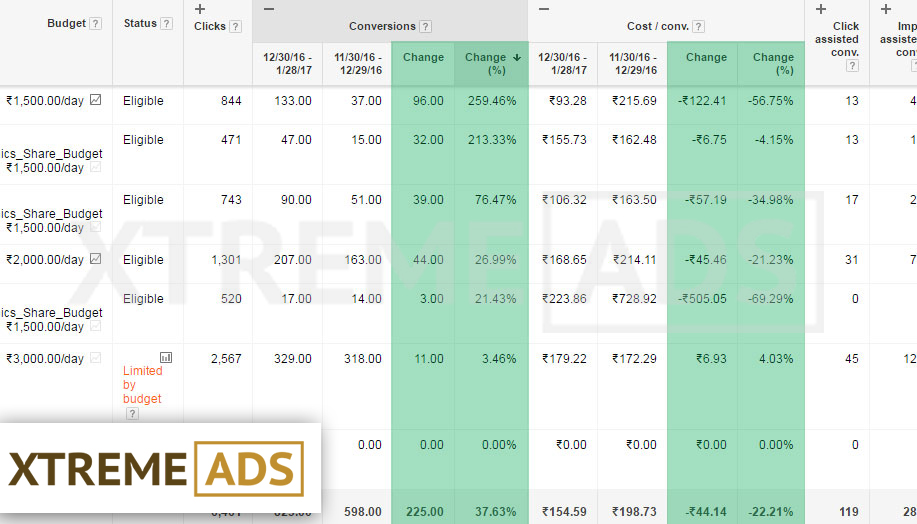The height and width of the screenshot is (524, 917).
Task: Select the total ₹154.59 cost per conversion
Action: point(564,512)
